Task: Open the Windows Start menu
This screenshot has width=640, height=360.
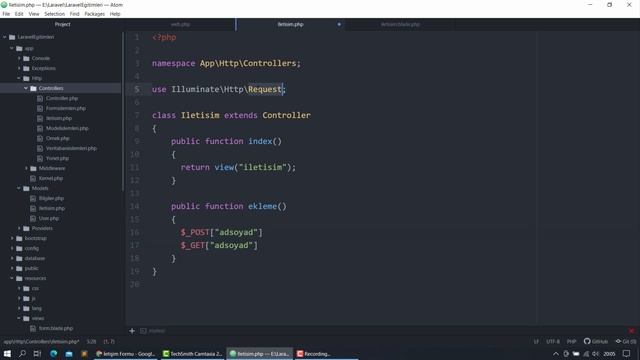Action: point(7,354)
